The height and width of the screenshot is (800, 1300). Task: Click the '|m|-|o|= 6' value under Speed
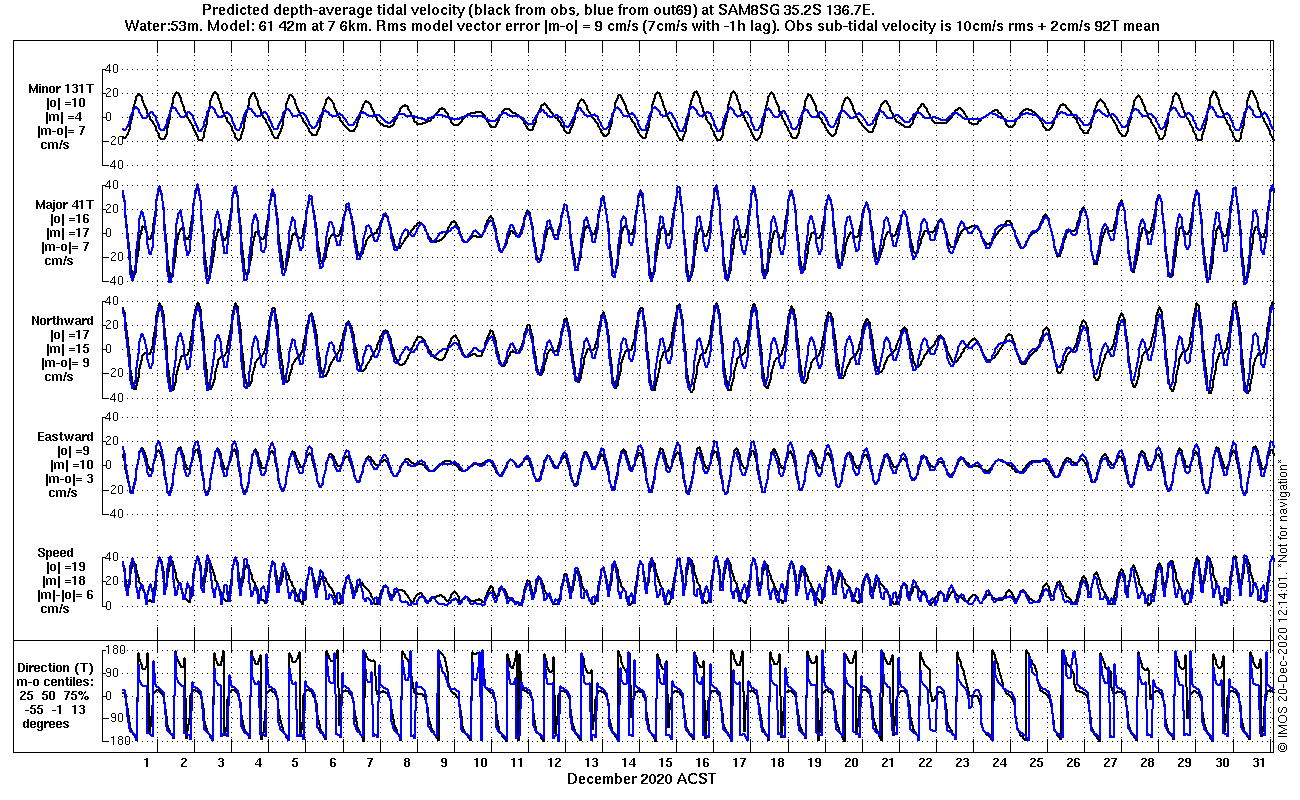(64, 595)
